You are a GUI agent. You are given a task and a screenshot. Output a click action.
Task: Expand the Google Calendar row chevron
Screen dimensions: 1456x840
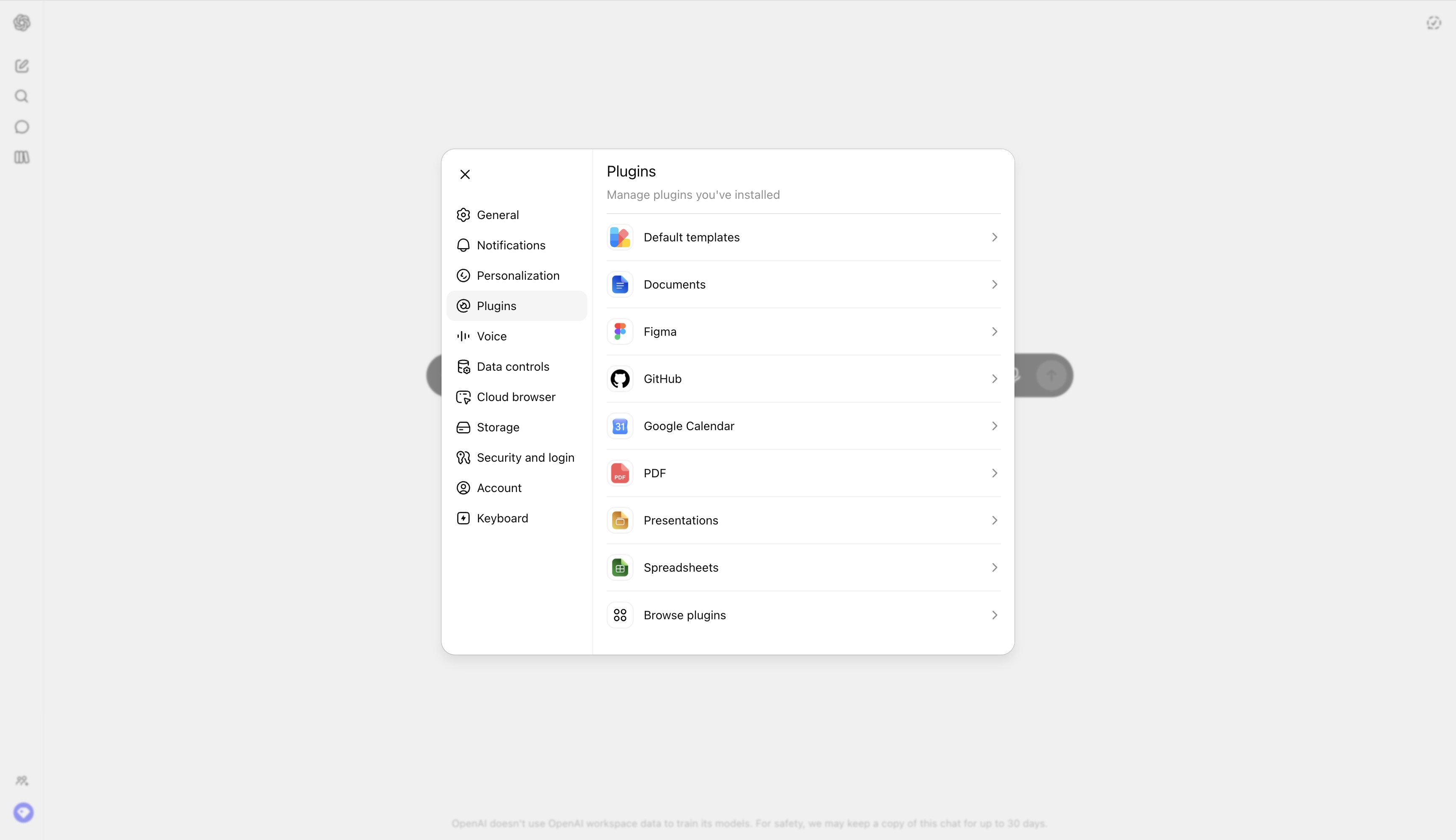(x=995, y=426)
